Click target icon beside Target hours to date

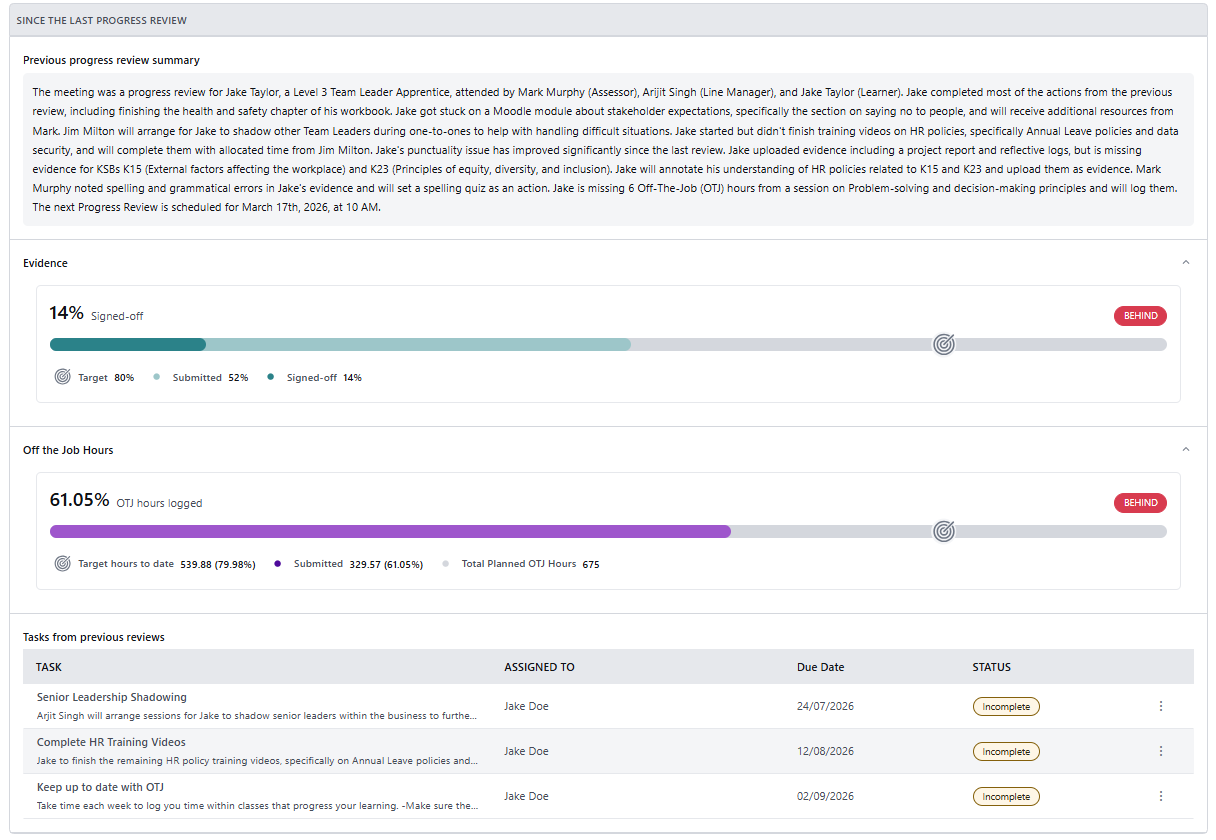[x=63, y=564]
